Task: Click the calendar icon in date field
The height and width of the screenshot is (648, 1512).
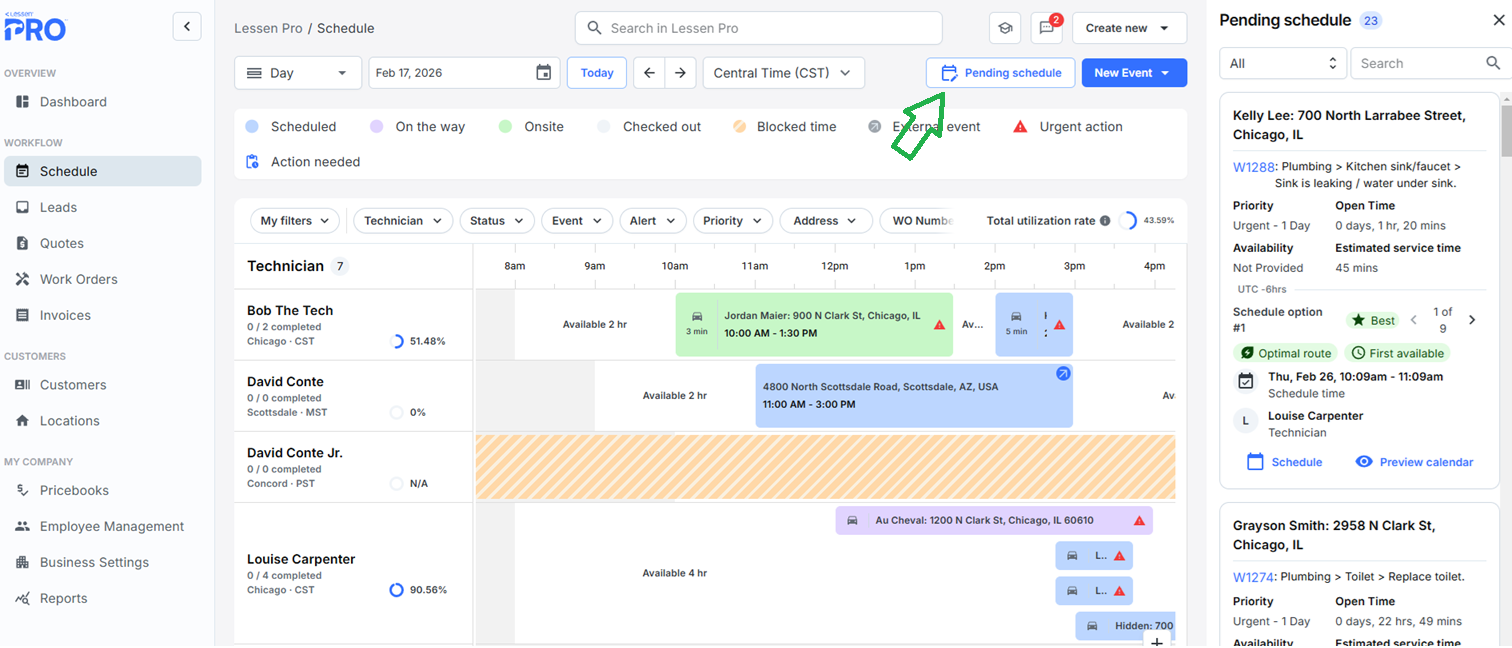Action: tap(543, 73)
